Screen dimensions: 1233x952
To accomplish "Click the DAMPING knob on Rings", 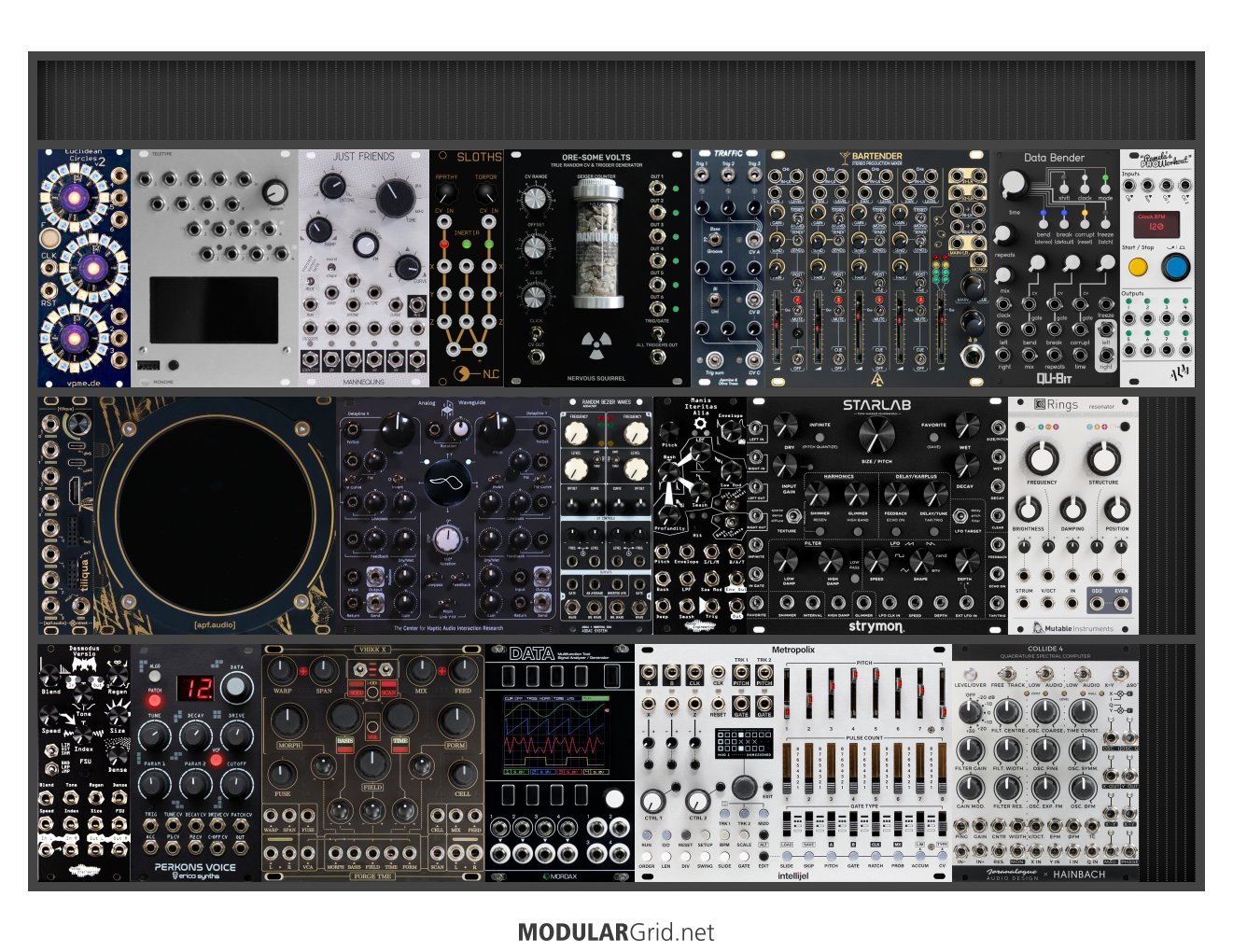I will coord(1072,509).
